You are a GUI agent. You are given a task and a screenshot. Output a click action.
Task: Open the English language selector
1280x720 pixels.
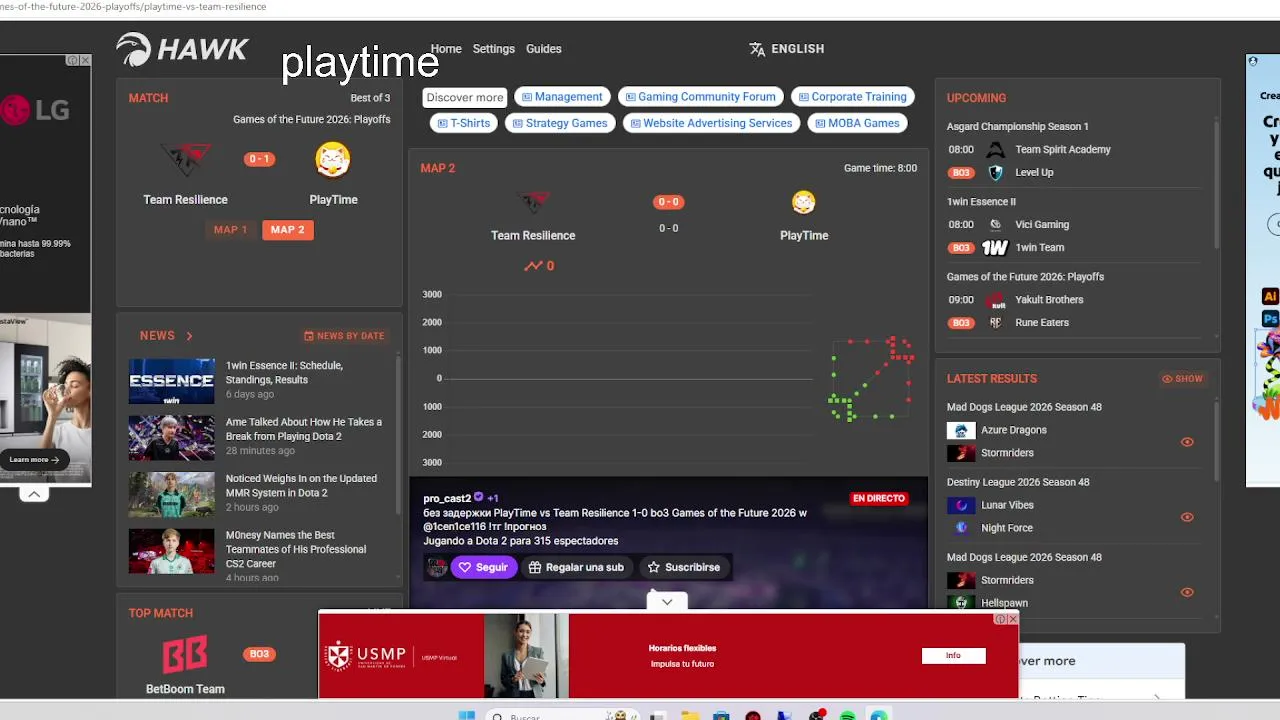787,49
